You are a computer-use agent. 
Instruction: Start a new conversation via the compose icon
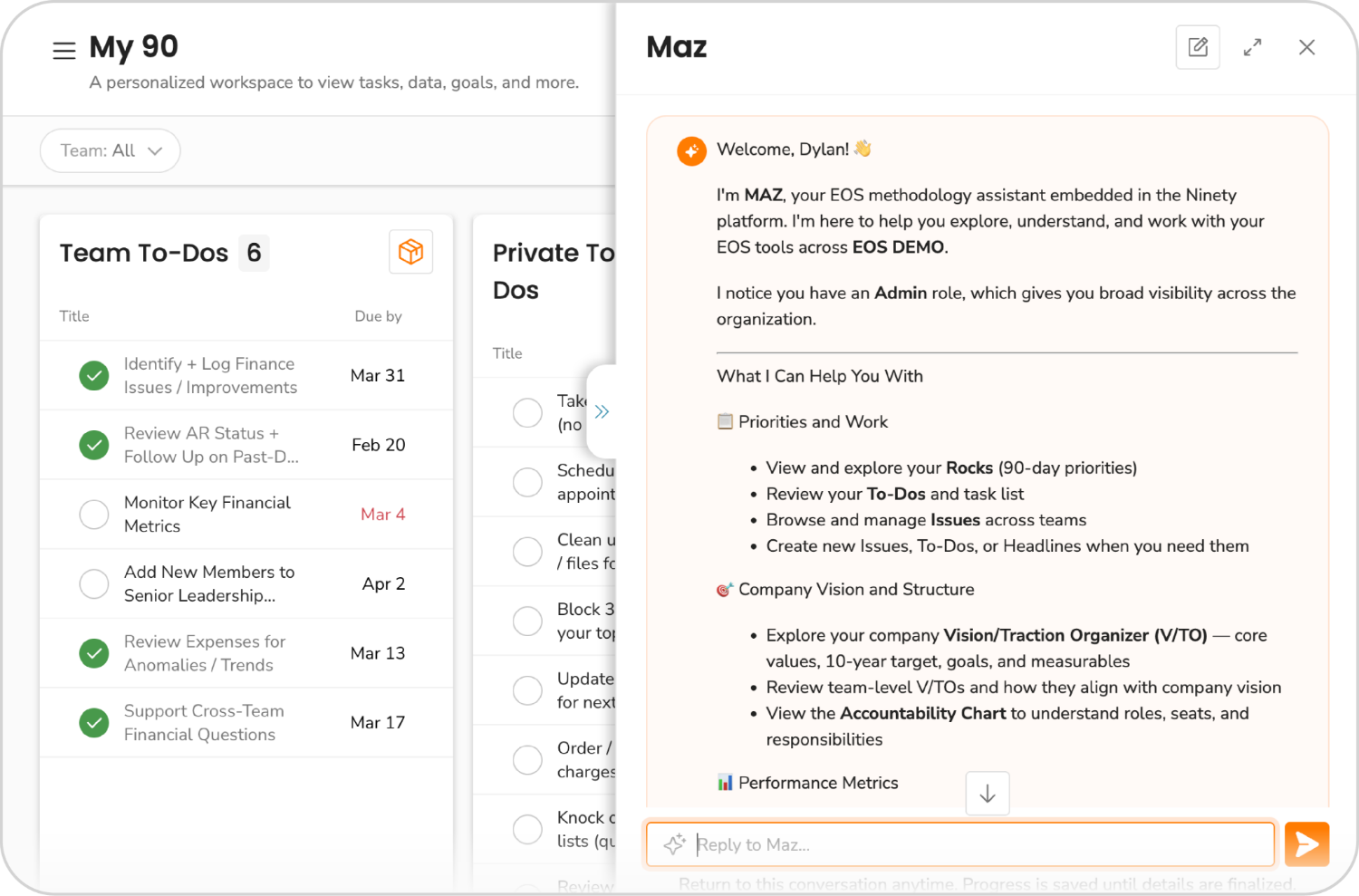tap(1198, 46)
